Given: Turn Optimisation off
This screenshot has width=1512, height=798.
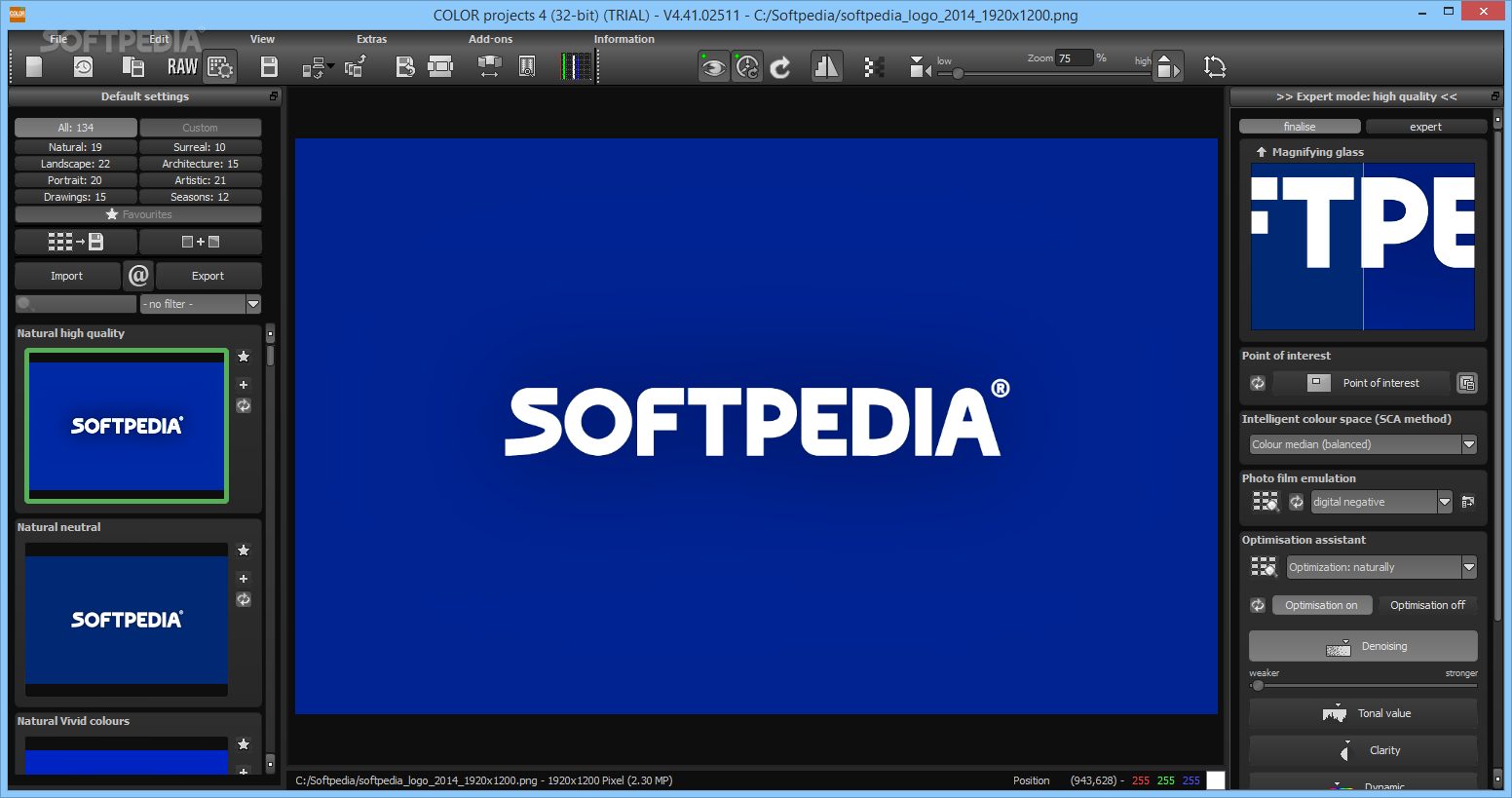Looking at the screenshot, I should (x=1427, y=605).
